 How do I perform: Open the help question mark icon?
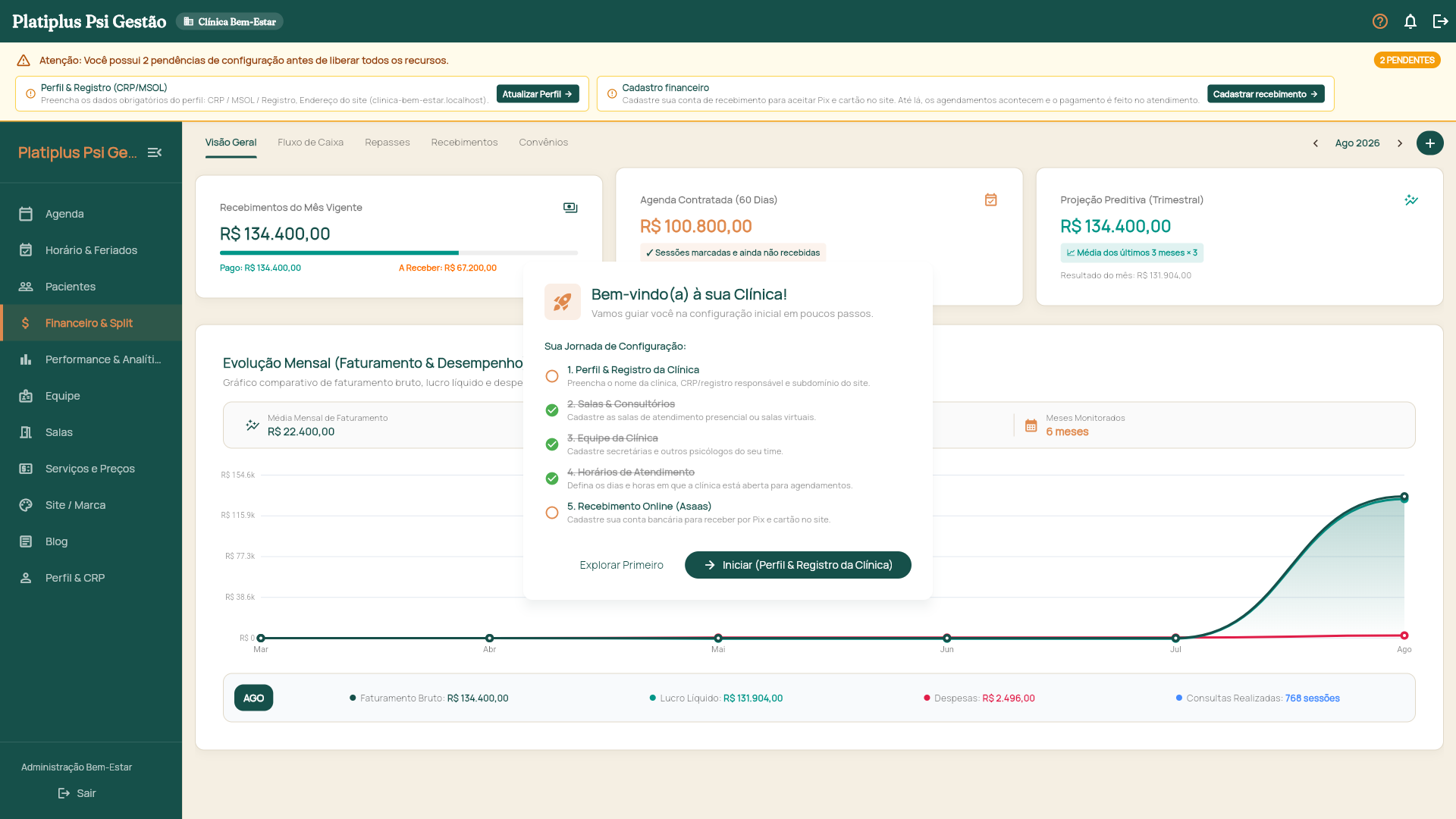[1380, 21]
